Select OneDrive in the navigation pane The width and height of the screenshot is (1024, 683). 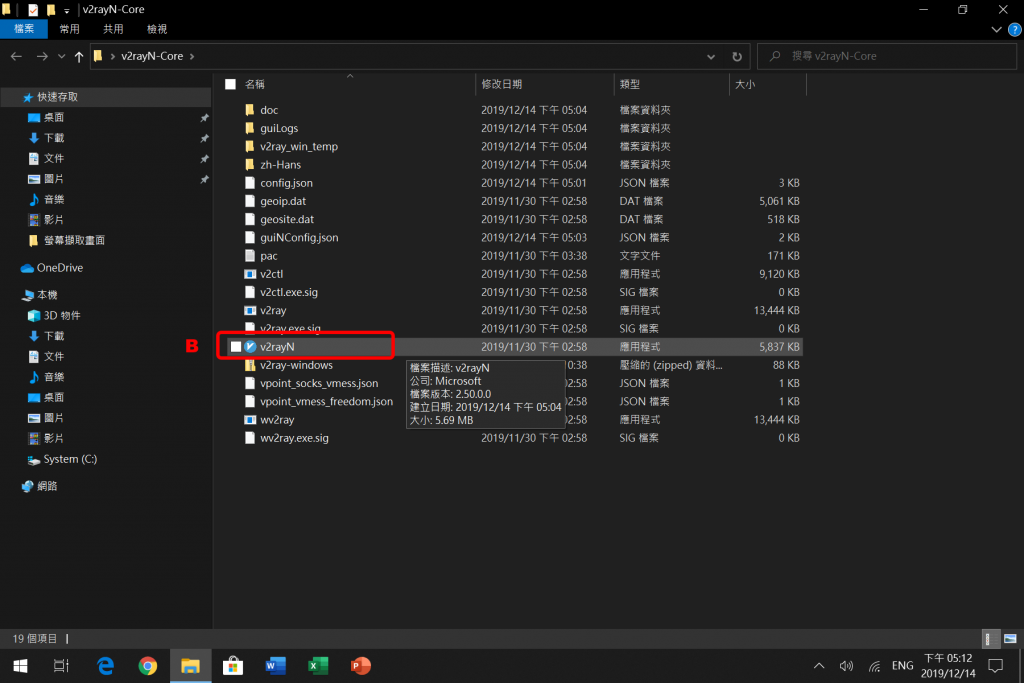[x=59, y=268]
